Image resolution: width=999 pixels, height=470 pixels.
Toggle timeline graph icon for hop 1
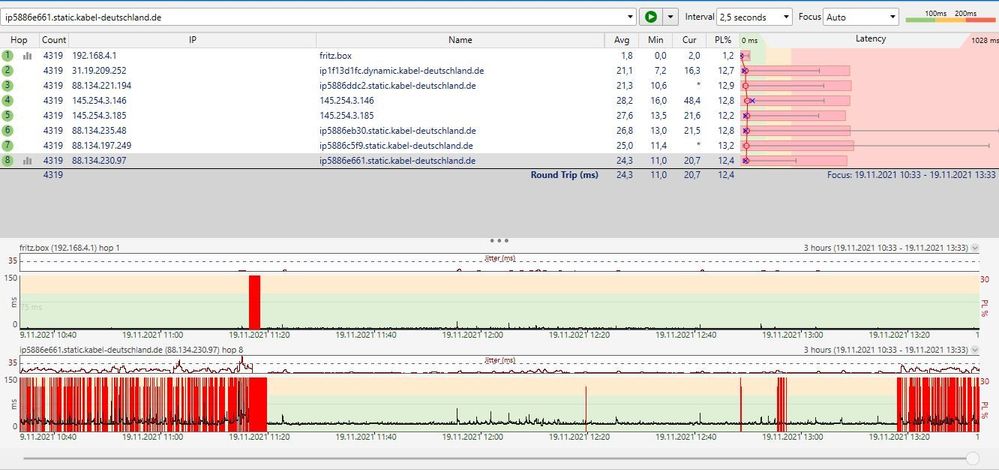pyautogui.click(x=28, y=56)
